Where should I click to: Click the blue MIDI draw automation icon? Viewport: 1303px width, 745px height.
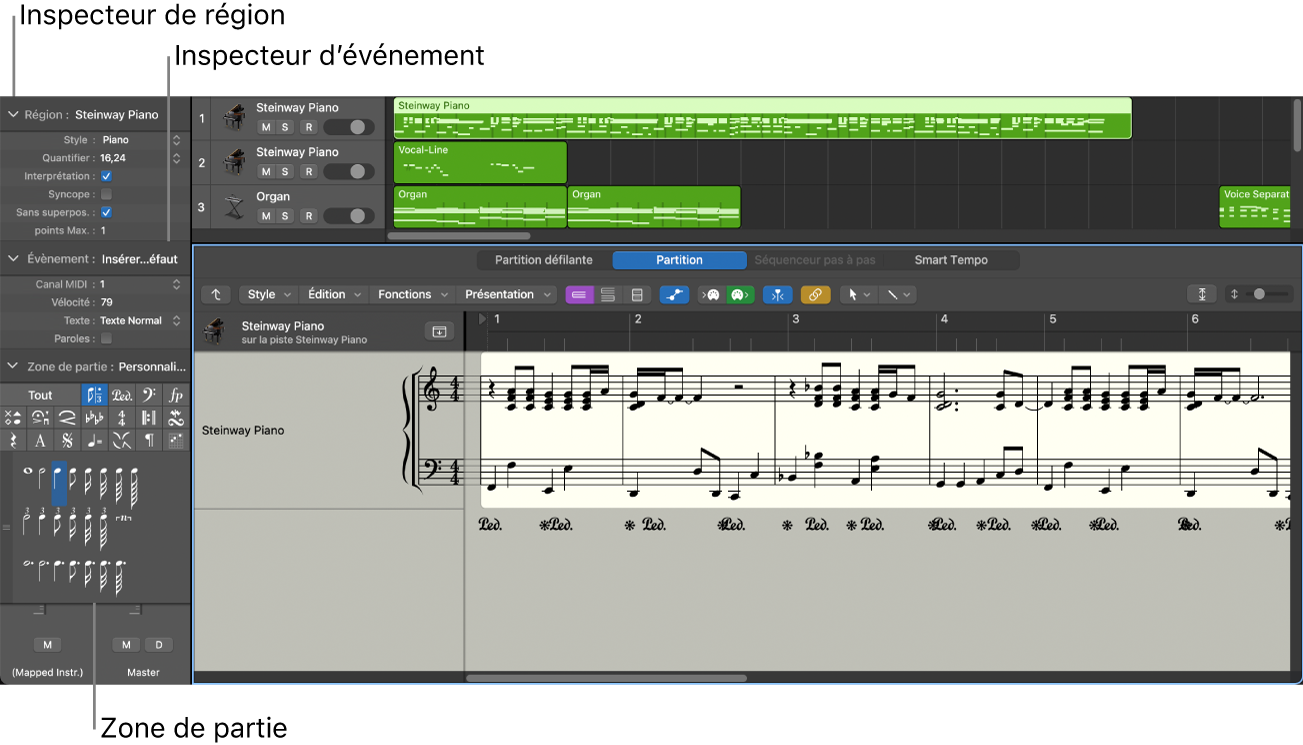pos(674,295)
